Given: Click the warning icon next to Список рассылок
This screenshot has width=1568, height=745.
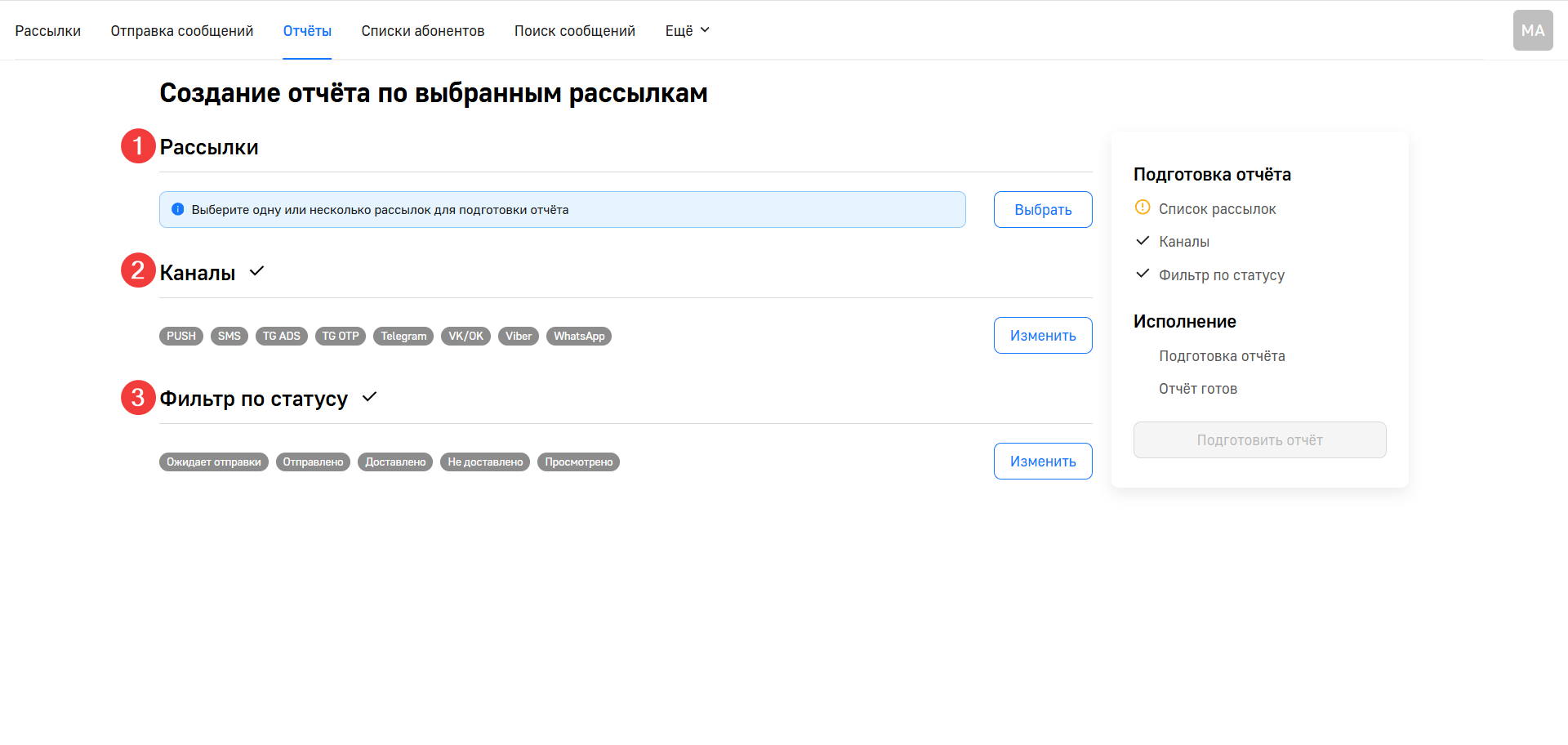Looking at the screenshot, I should 1143,207.
